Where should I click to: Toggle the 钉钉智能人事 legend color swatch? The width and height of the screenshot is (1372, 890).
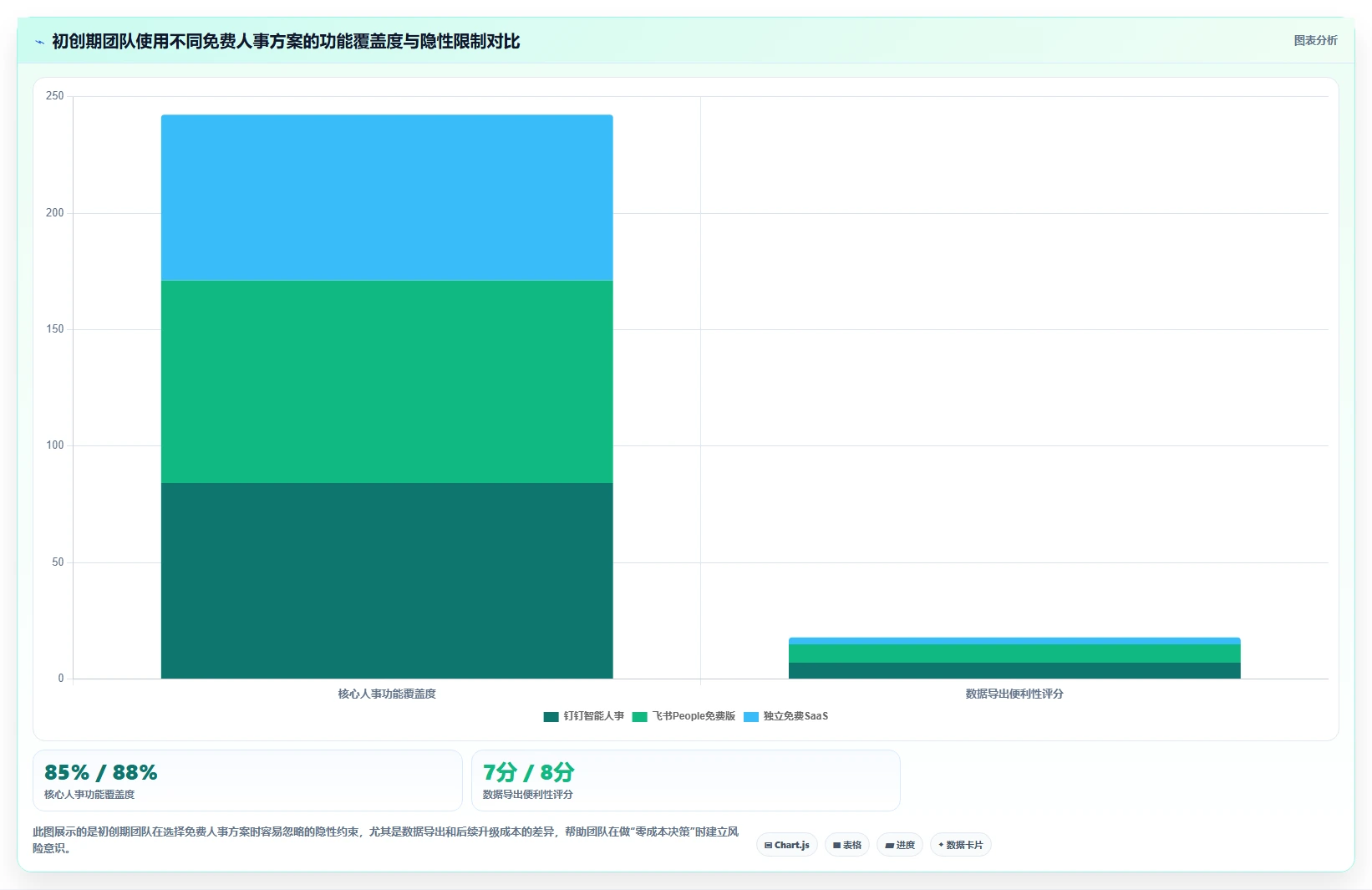point(551,716)
